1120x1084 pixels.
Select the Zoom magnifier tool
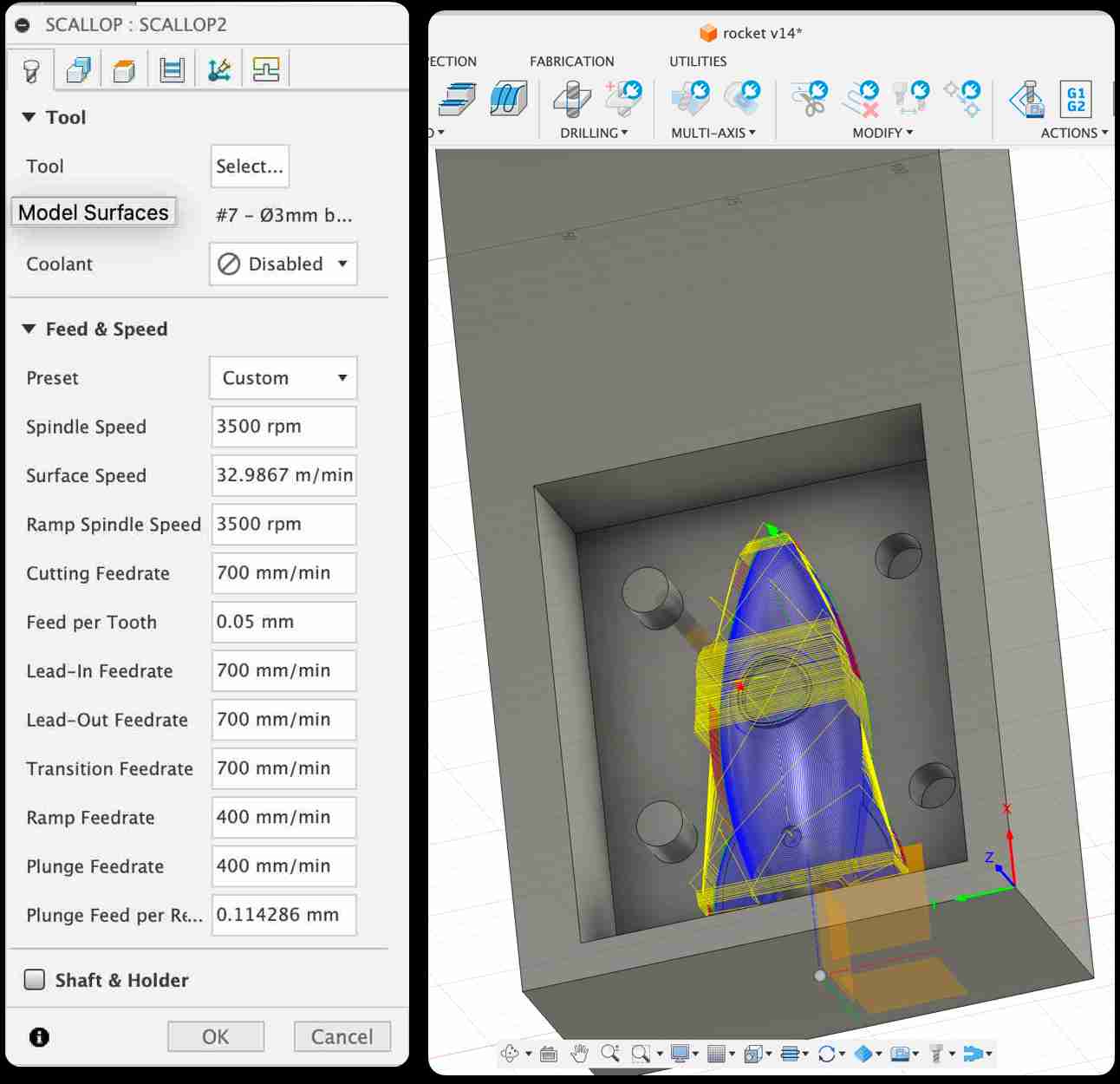coord(610,1054)
